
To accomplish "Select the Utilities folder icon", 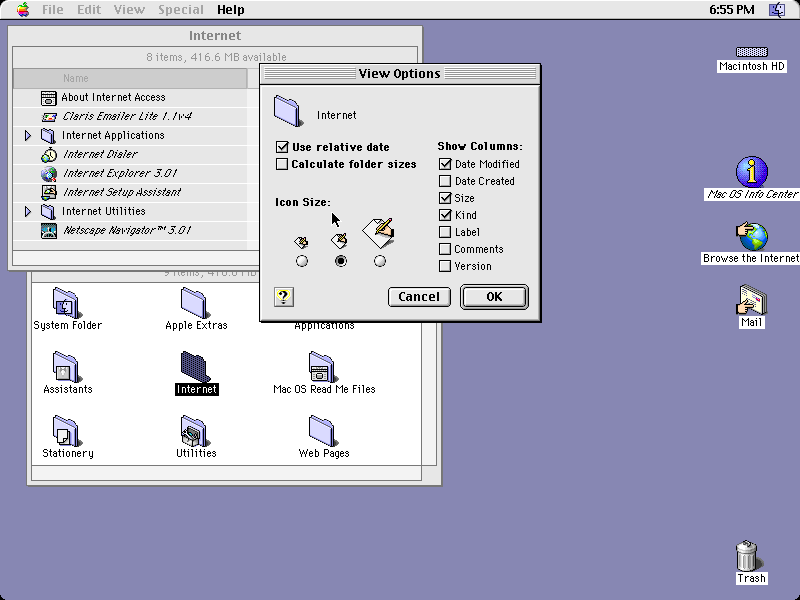I will tap(194, 431).
